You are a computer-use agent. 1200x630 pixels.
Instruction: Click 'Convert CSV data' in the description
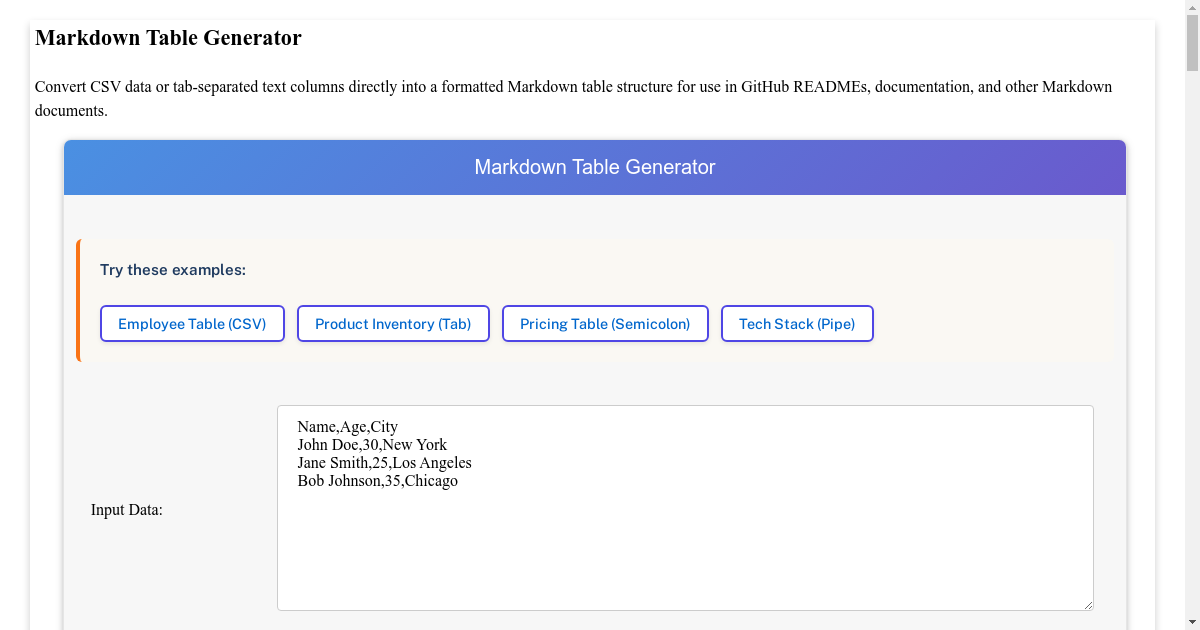pyautogui.click(x=93, y=87)
